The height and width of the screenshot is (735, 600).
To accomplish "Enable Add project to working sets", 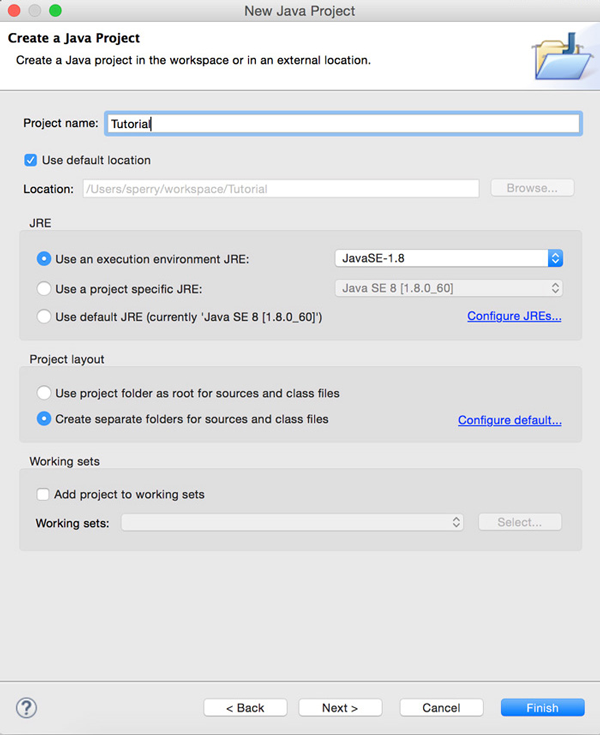I will coord(43,494).
